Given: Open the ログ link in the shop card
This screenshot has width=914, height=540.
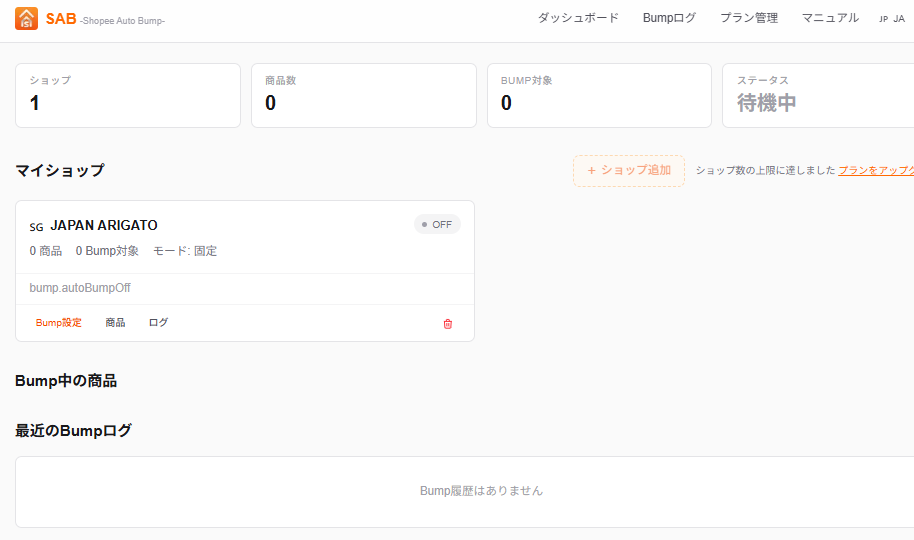Looking at the screenshot, I should pos(158,322).
